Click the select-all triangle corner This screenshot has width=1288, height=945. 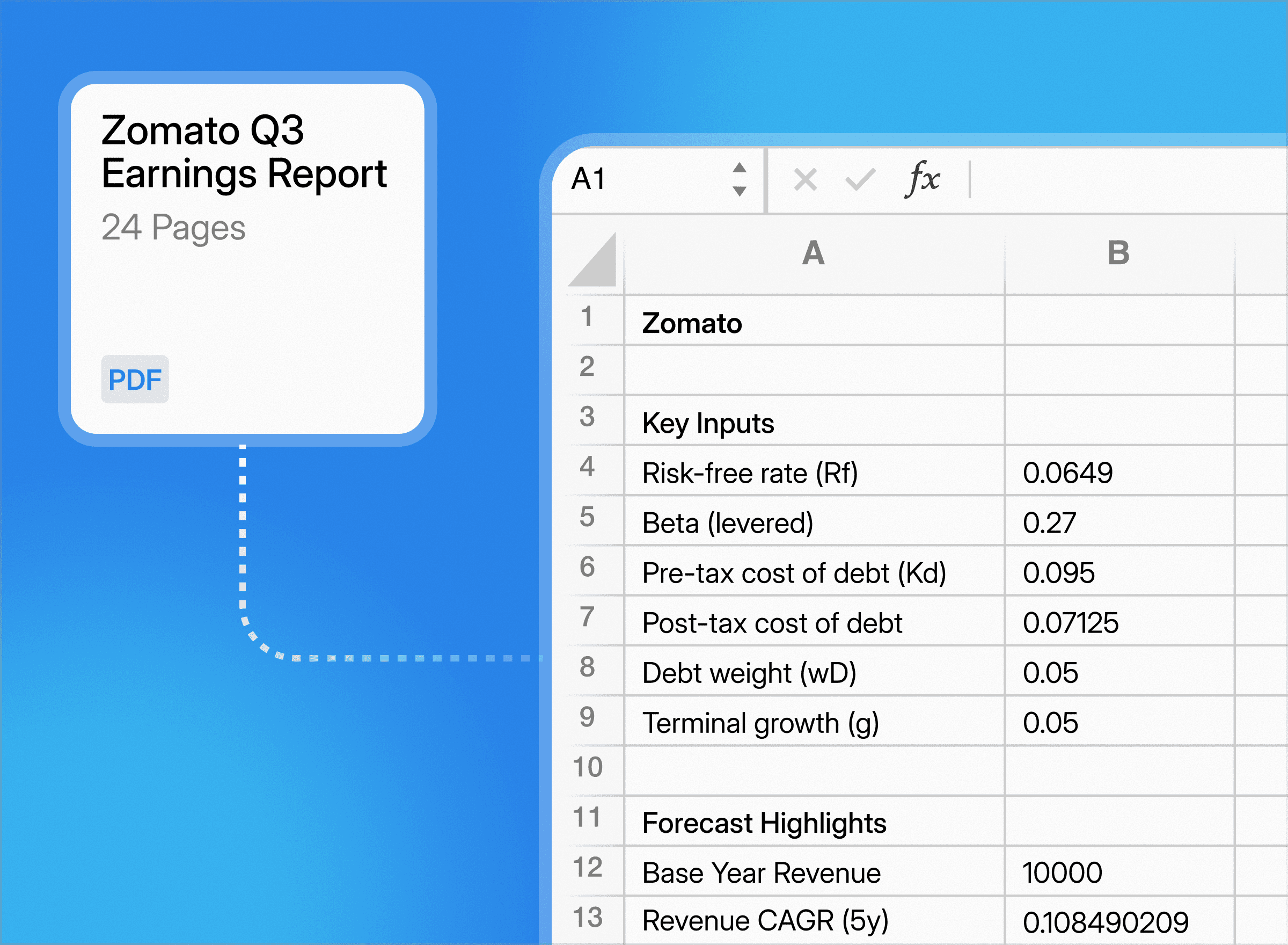[x=595, y=262]
